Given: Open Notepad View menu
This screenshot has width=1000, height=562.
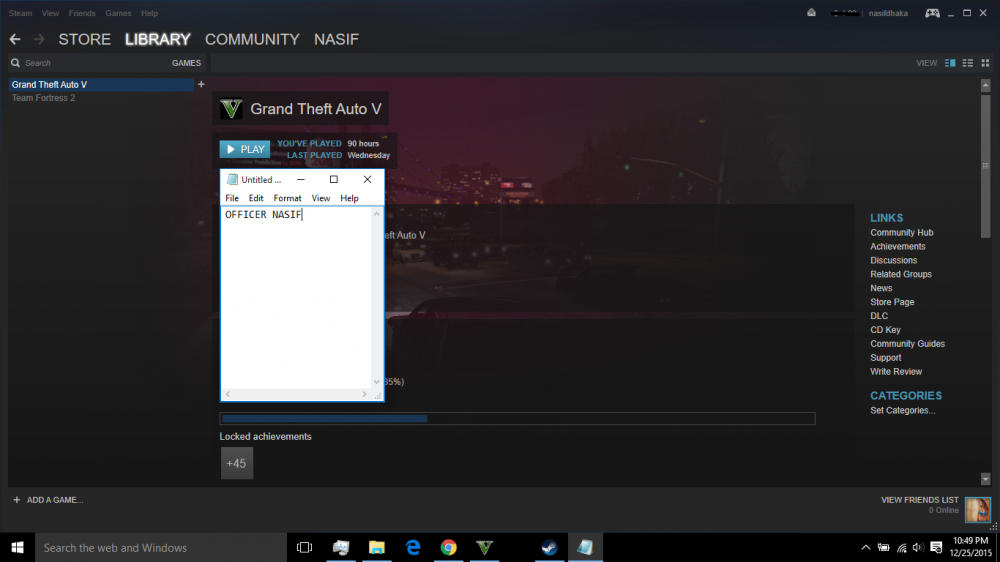Looking at the screenshot, I should (x=321, y=198).
